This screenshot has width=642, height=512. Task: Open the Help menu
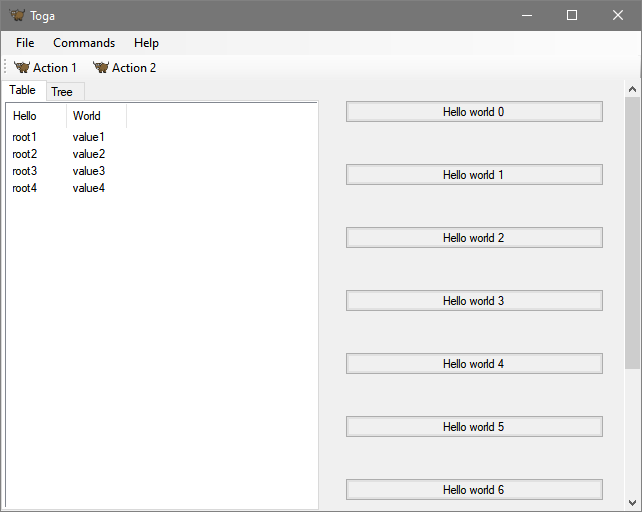[x=146, y=43]
